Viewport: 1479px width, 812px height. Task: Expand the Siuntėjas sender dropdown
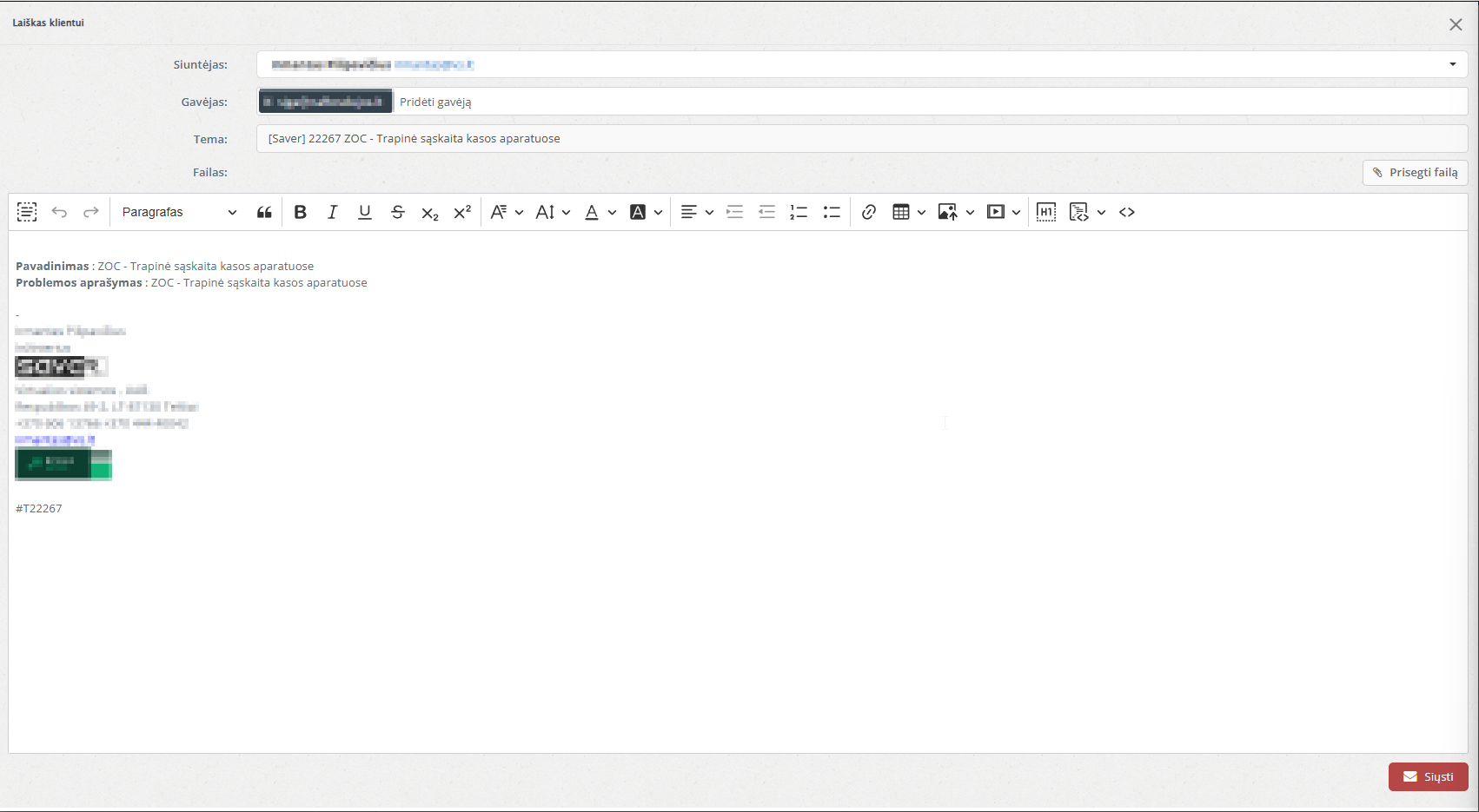point(1452,64)
